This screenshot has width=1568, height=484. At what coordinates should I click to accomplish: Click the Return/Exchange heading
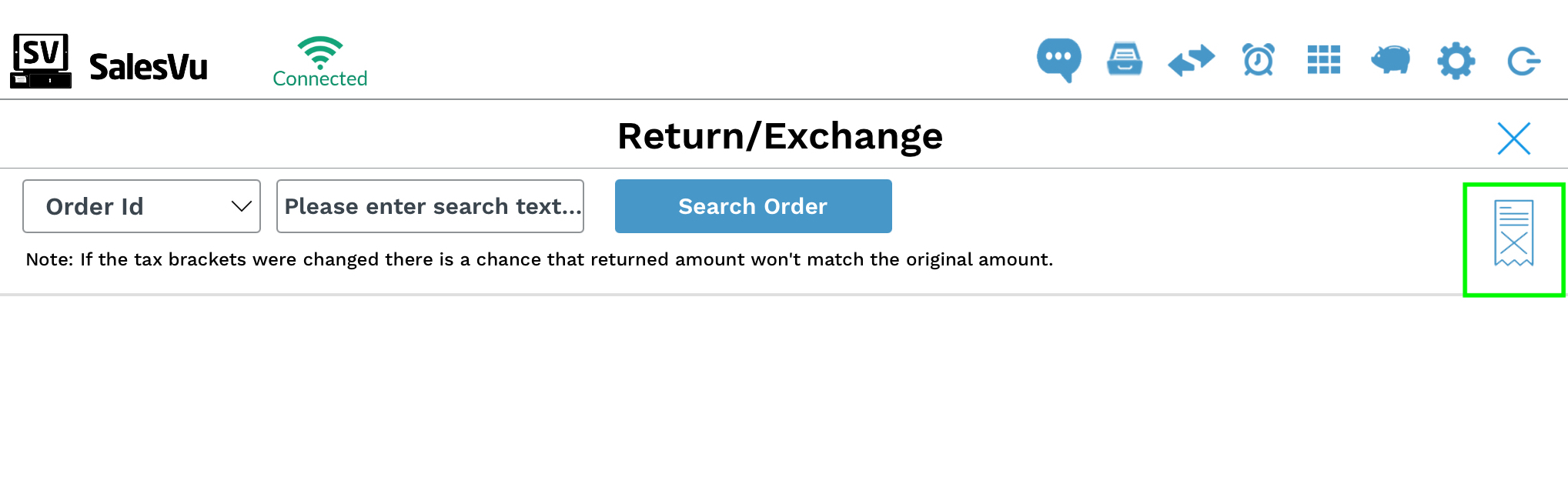tap(780, 136)
